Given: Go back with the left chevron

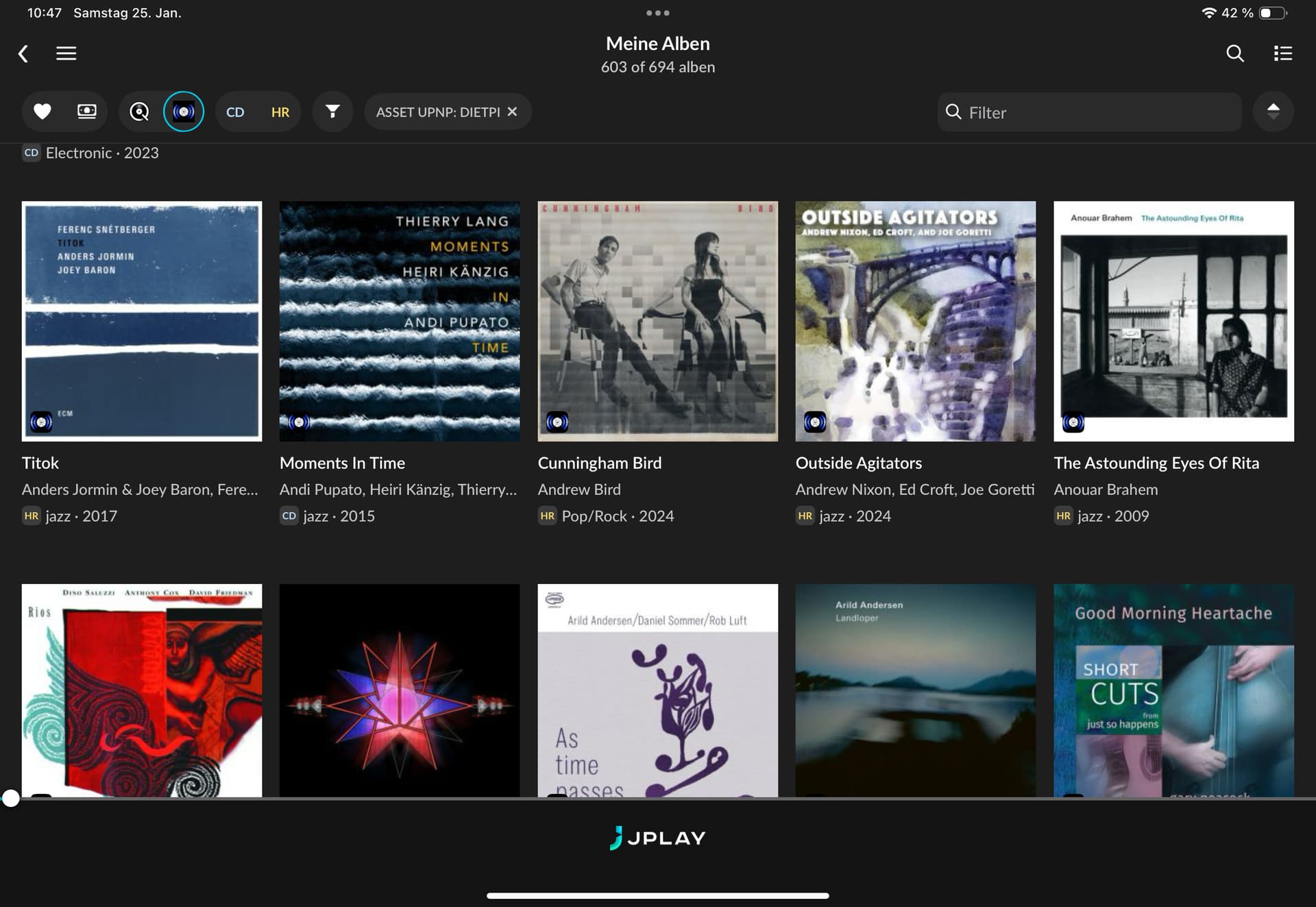Looking at the screenshot, I should tap(23, 53).
